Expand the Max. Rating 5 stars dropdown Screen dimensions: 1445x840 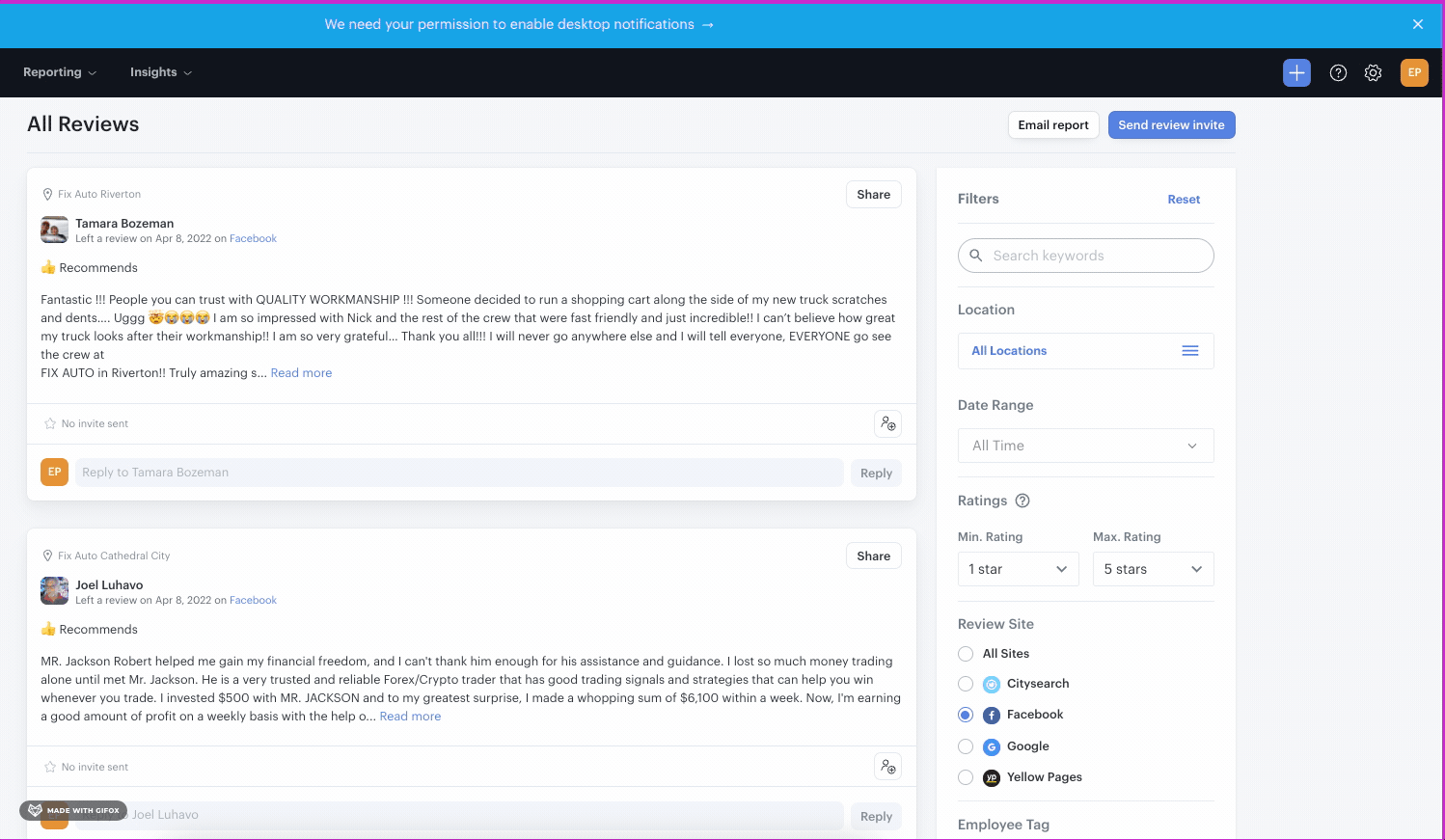pyautogui.click(x=1153, y=569)
